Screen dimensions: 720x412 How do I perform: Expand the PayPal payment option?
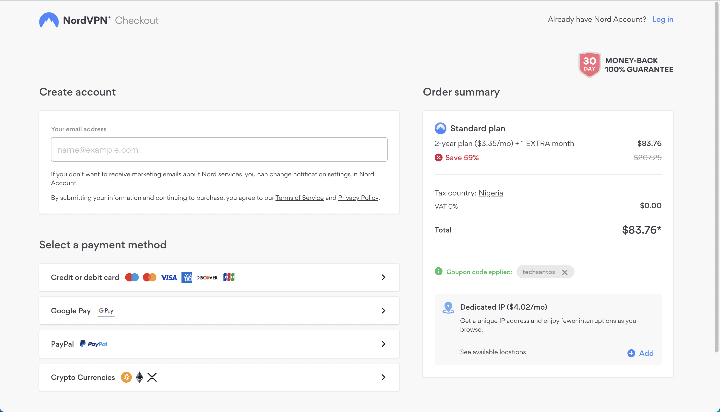pyautogui.click(x=383, y=344)
